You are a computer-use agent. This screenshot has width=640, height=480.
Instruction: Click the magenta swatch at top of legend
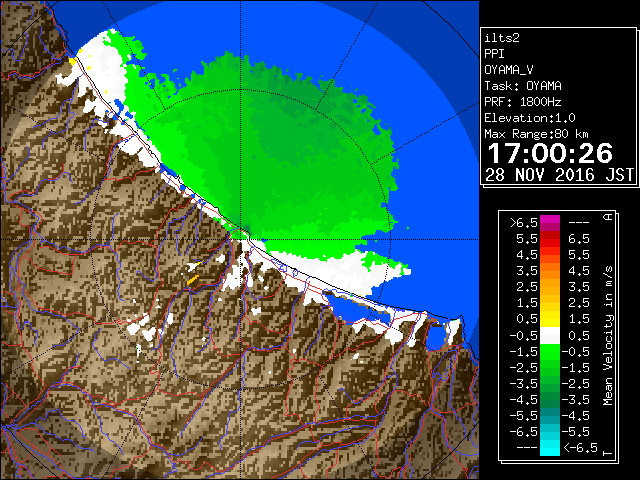(x=550, y=220)
